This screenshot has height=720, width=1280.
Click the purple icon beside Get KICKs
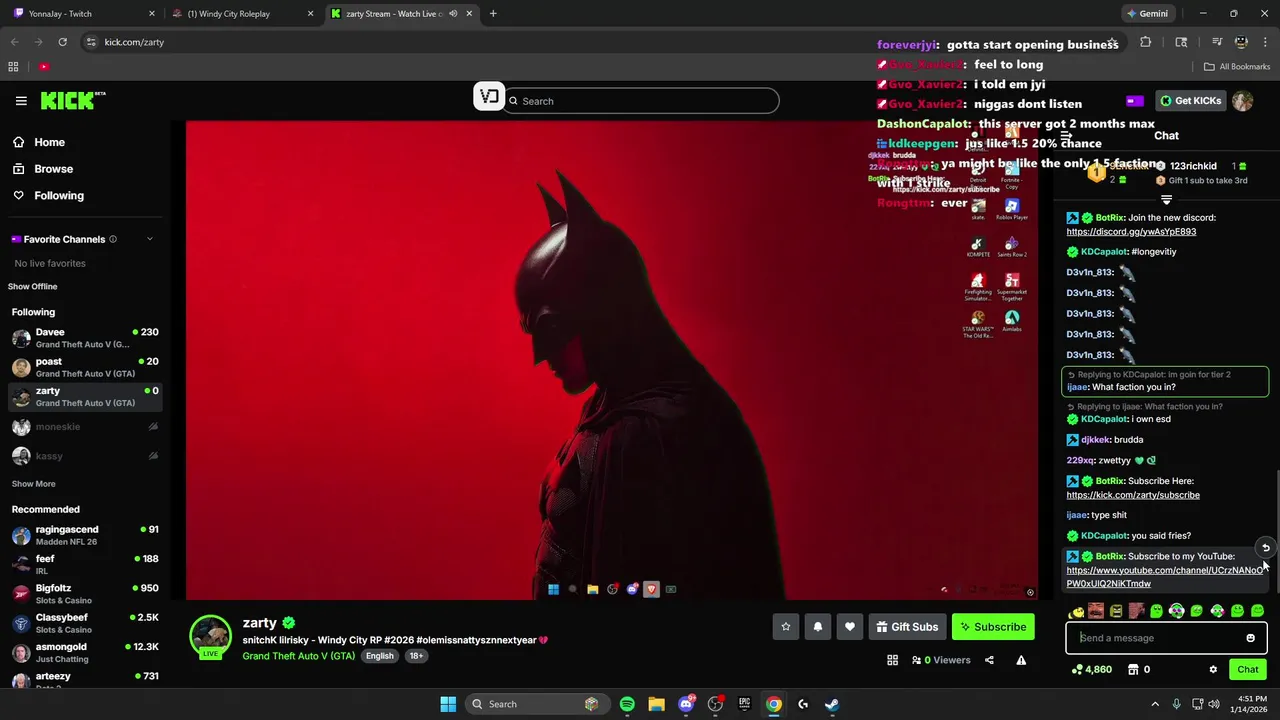1135,101
